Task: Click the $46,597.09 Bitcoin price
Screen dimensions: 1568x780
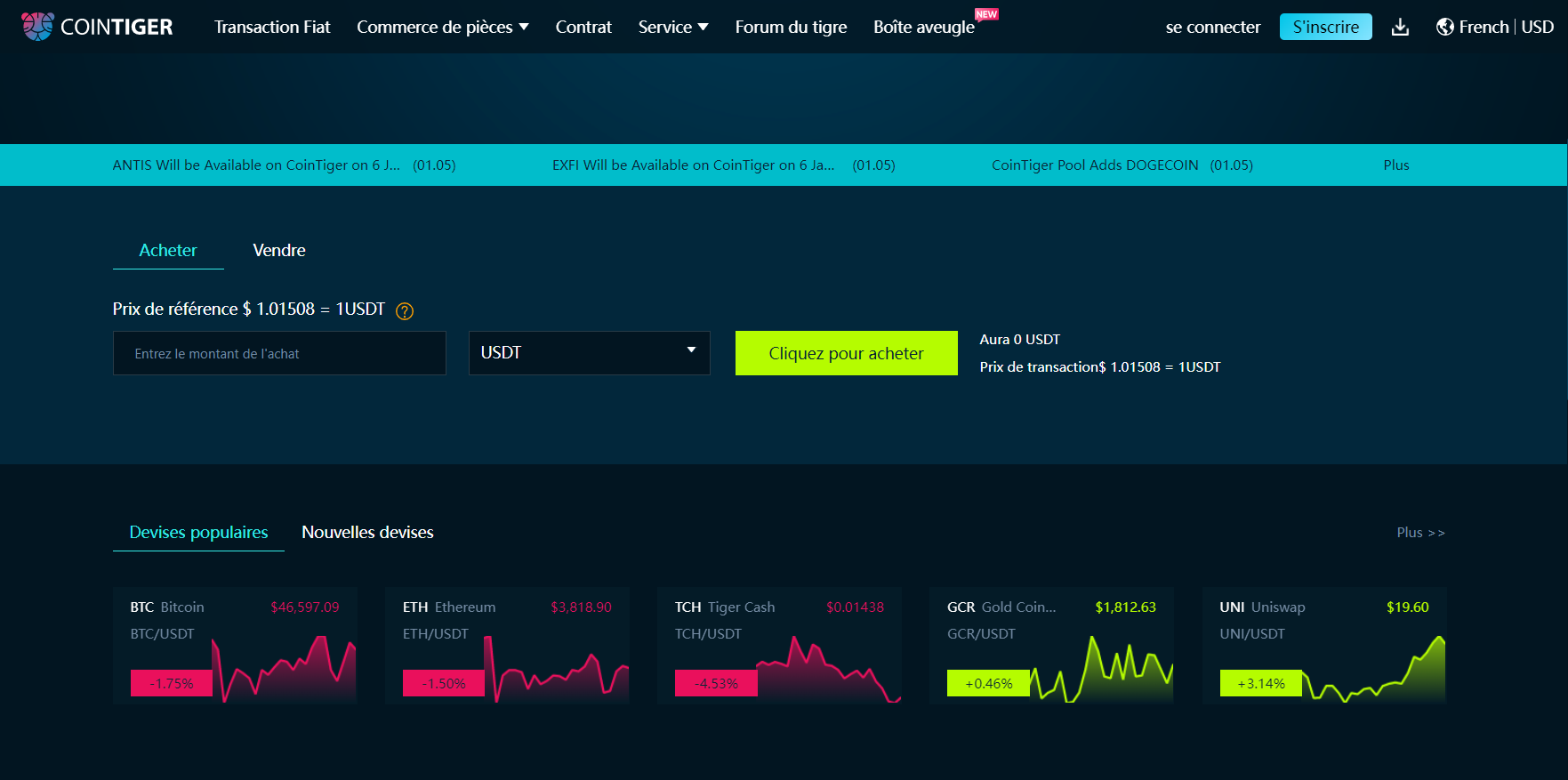Action: pyautogui.click(x=305, y=607)
